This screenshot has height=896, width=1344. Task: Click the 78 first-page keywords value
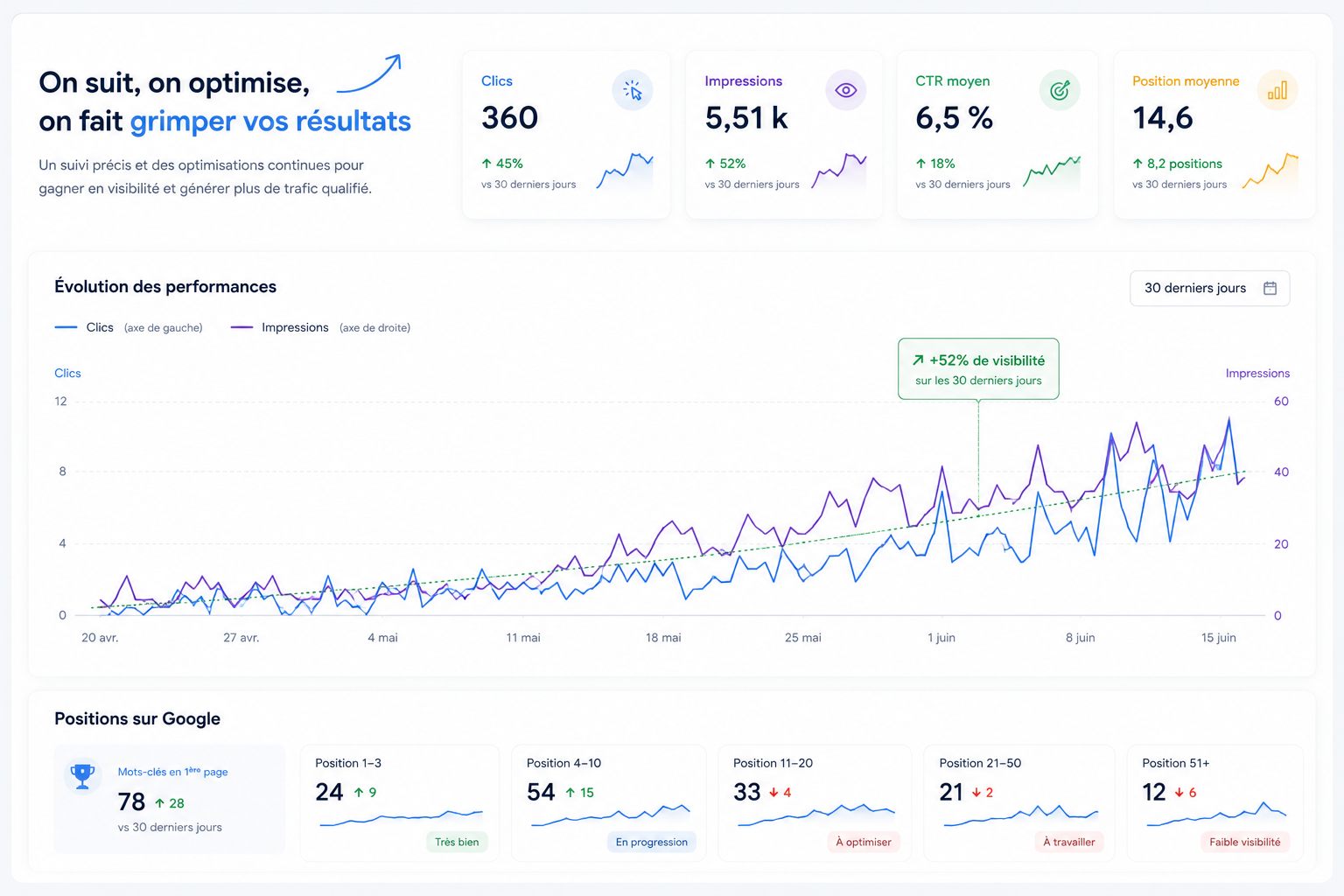131,801
